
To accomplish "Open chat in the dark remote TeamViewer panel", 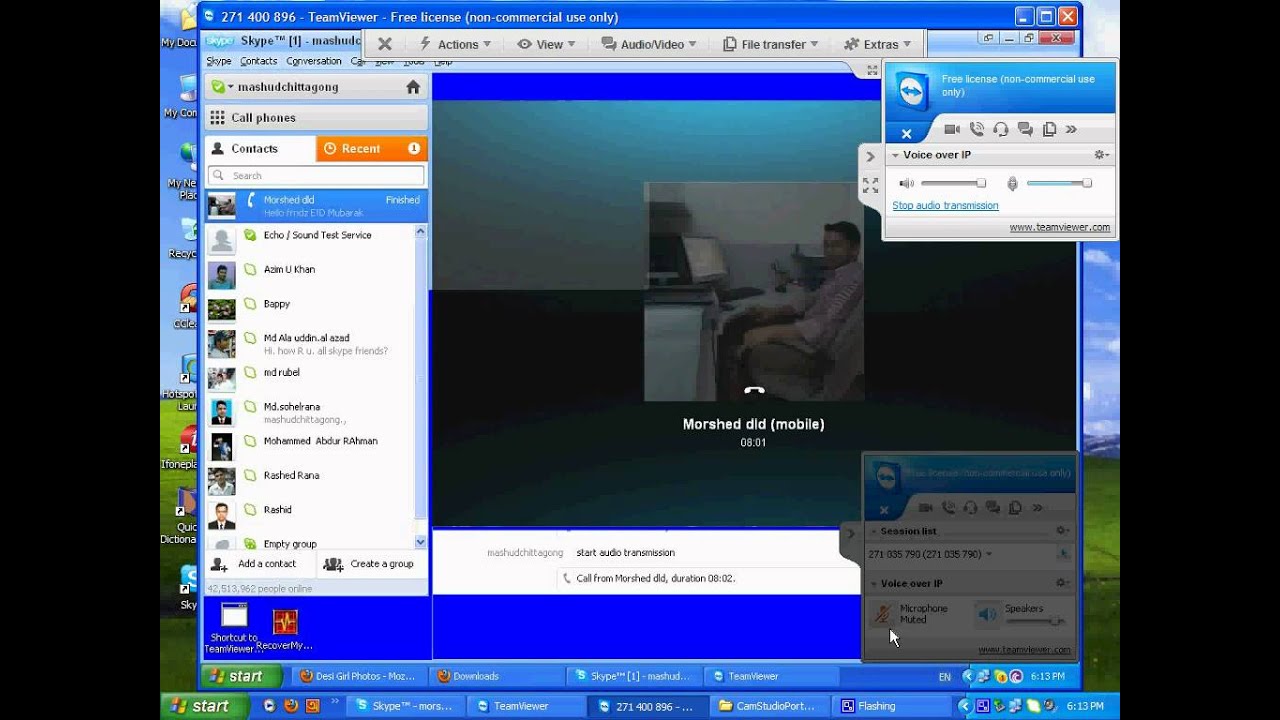I will pyautogui.click(x=994, y=508).
